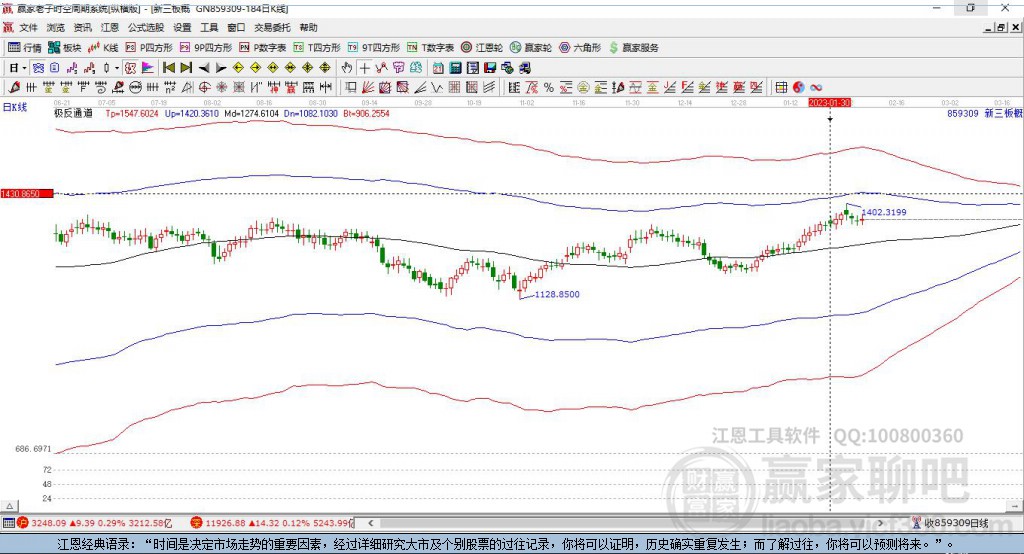Click the blue infinity loop icon
1024x554 pixels.
[816, 88]
